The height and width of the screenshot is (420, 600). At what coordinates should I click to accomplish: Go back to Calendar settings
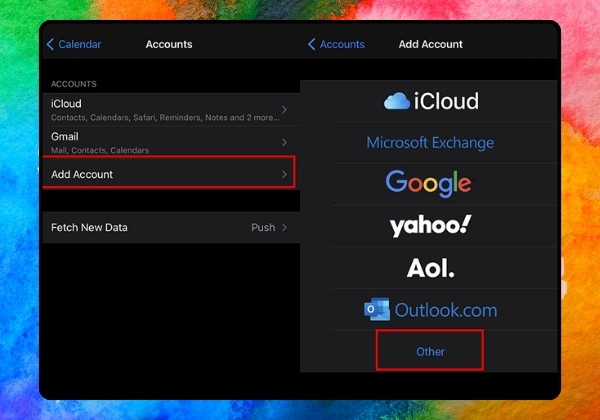(x=74, y=44)
